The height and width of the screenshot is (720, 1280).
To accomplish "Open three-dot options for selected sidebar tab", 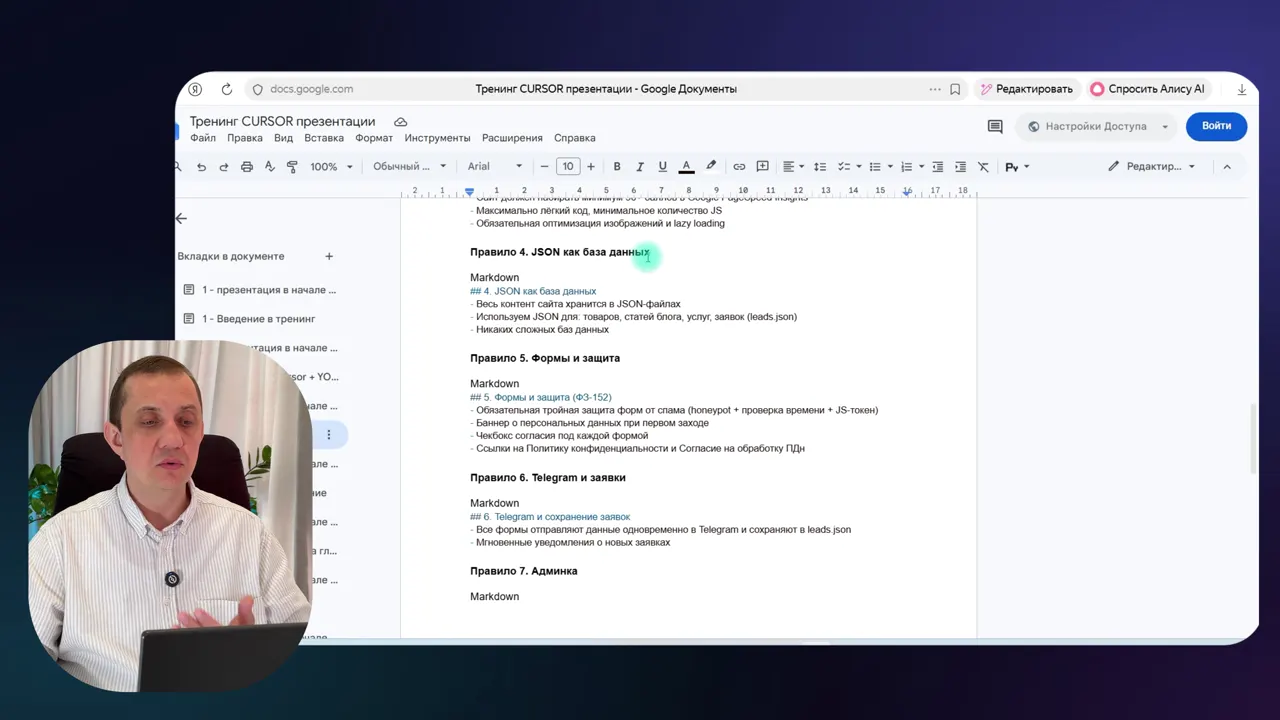I will click(328, 435).
